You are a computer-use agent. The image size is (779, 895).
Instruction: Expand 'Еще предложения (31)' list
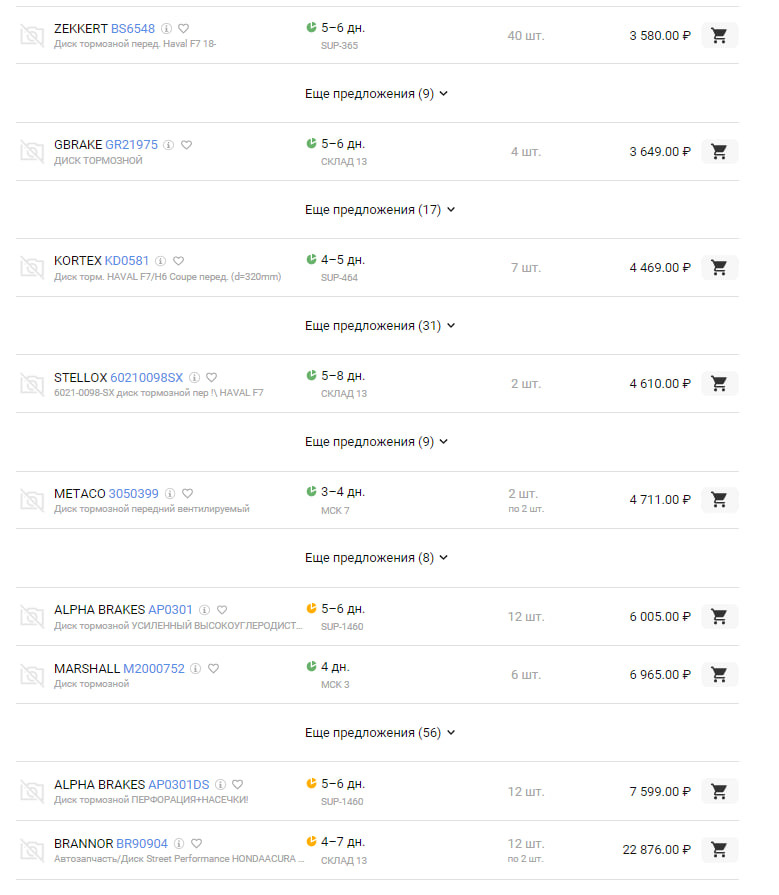click(x=379, y=326)
